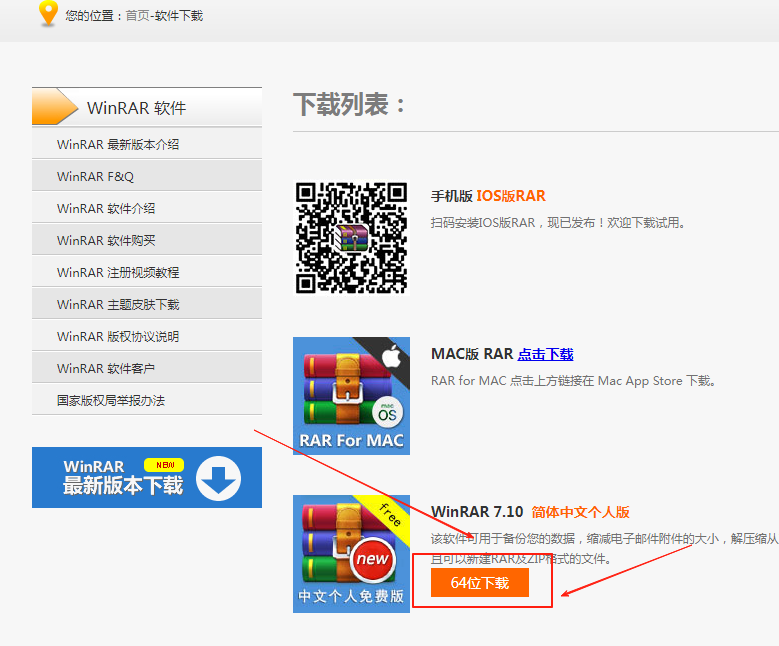Click the yellow location pin icon
Viewport: 779px width, 646px height.
click(48, 13)
